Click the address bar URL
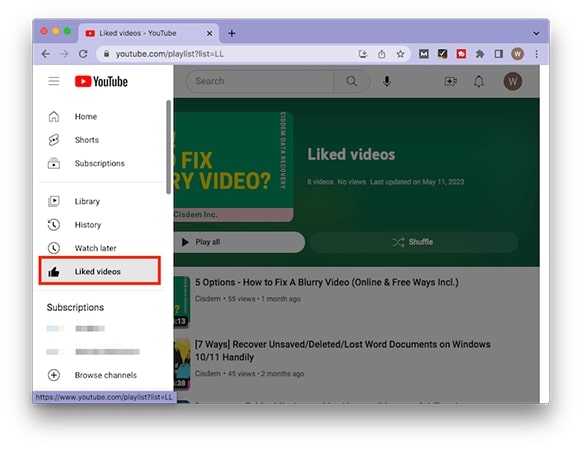 [x=170, y=54]
